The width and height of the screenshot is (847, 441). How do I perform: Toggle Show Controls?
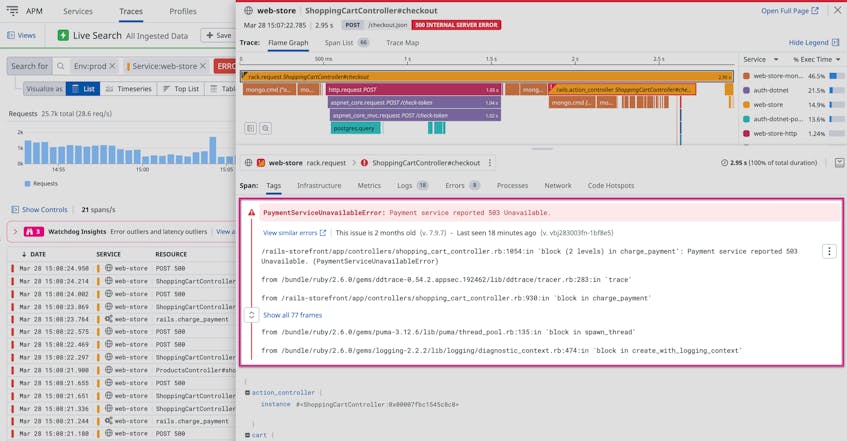coord(39,210)
